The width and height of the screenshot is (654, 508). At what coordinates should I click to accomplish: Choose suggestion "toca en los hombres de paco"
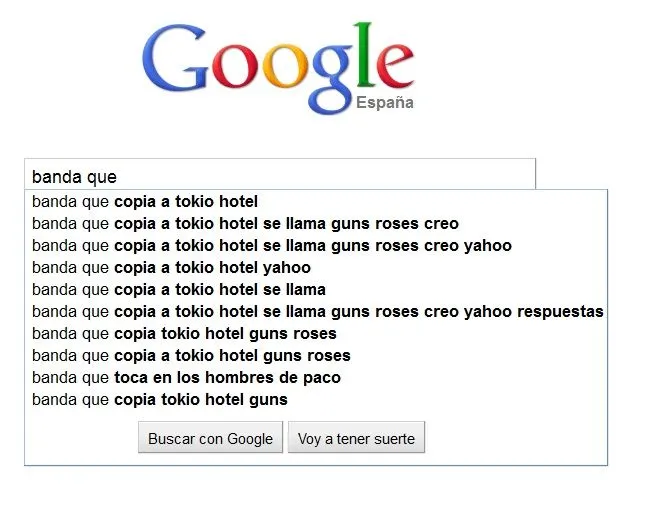pos(186,378)
